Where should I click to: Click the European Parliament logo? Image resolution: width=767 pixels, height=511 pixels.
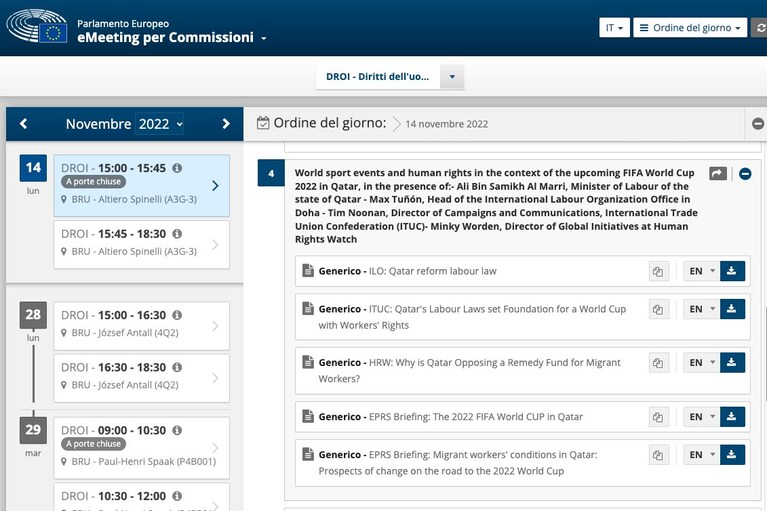(37, 26)
